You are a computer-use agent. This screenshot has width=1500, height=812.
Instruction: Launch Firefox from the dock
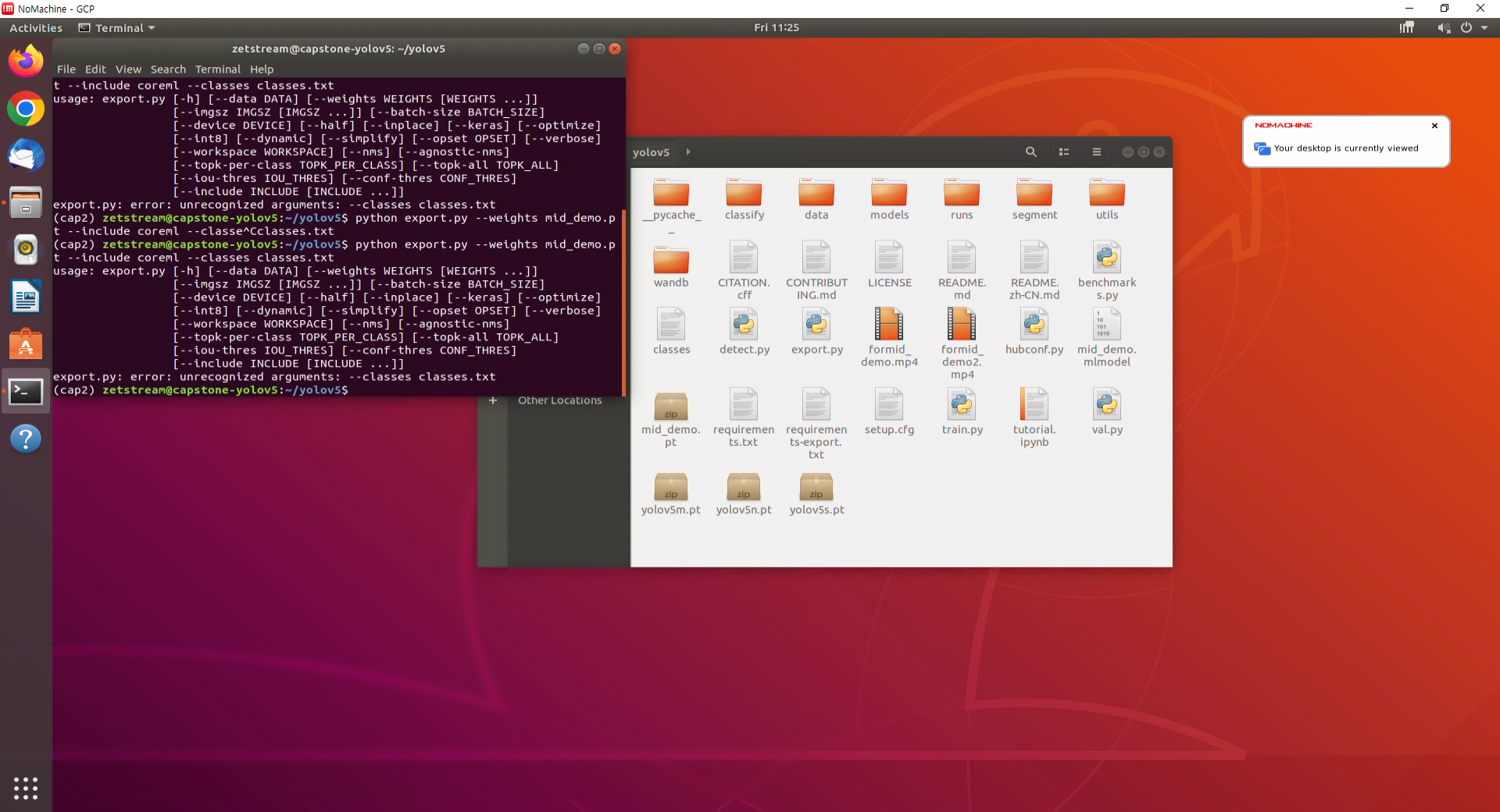26,61
